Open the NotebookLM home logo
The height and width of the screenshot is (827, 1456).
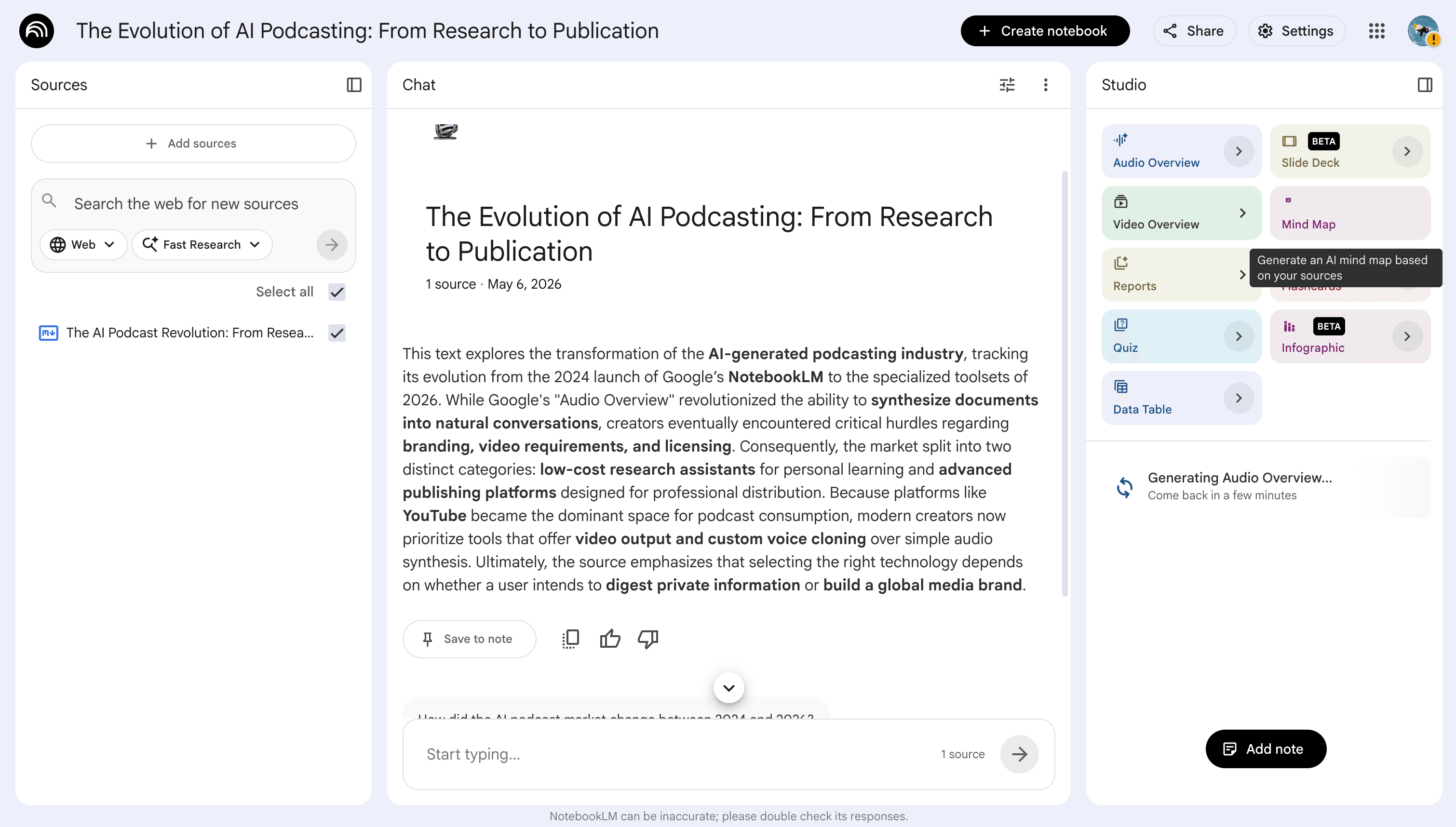click(36, 31)
